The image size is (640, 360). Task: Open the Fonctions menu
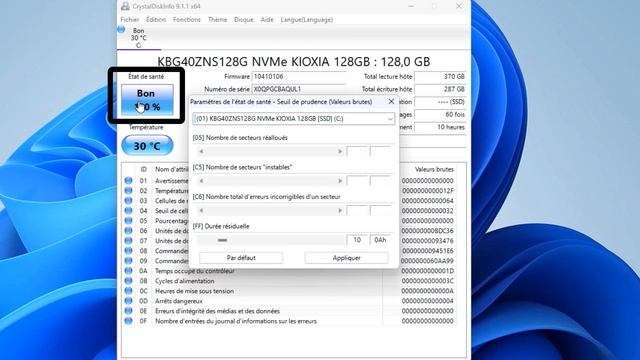tap(187, 20)
